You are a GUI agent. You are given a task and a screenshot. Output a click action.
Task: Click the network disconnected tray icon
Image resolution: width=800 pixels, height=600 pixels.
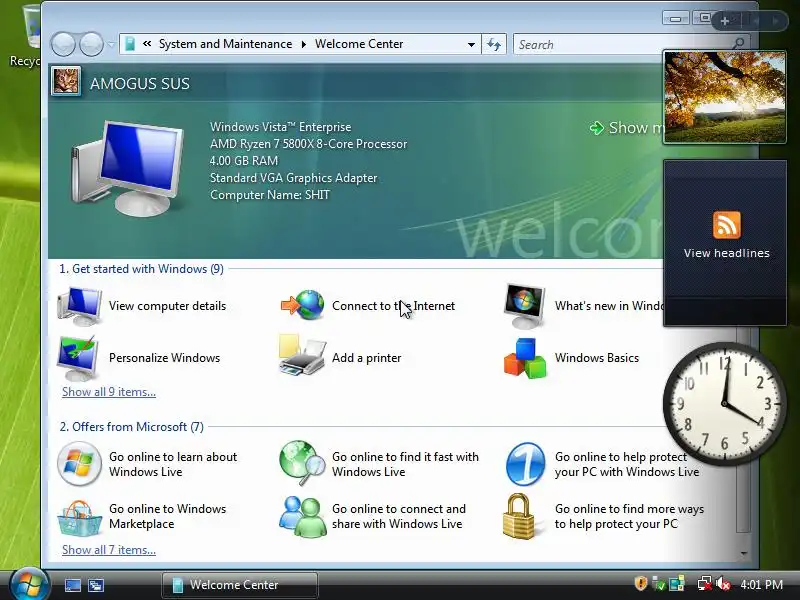(x=705, y=584)
